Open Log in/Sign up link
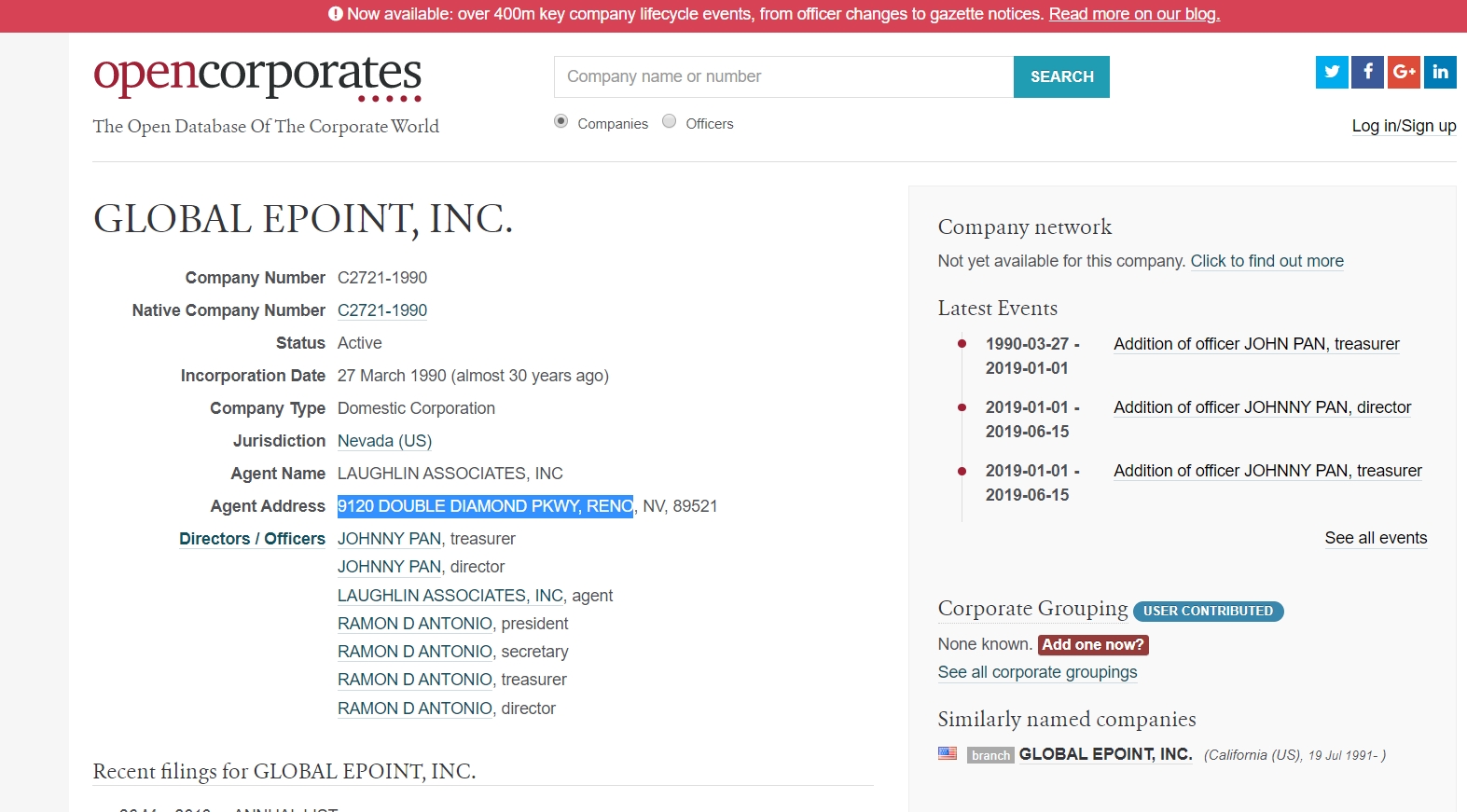 pyautogui.click(x=1404, y=126)
